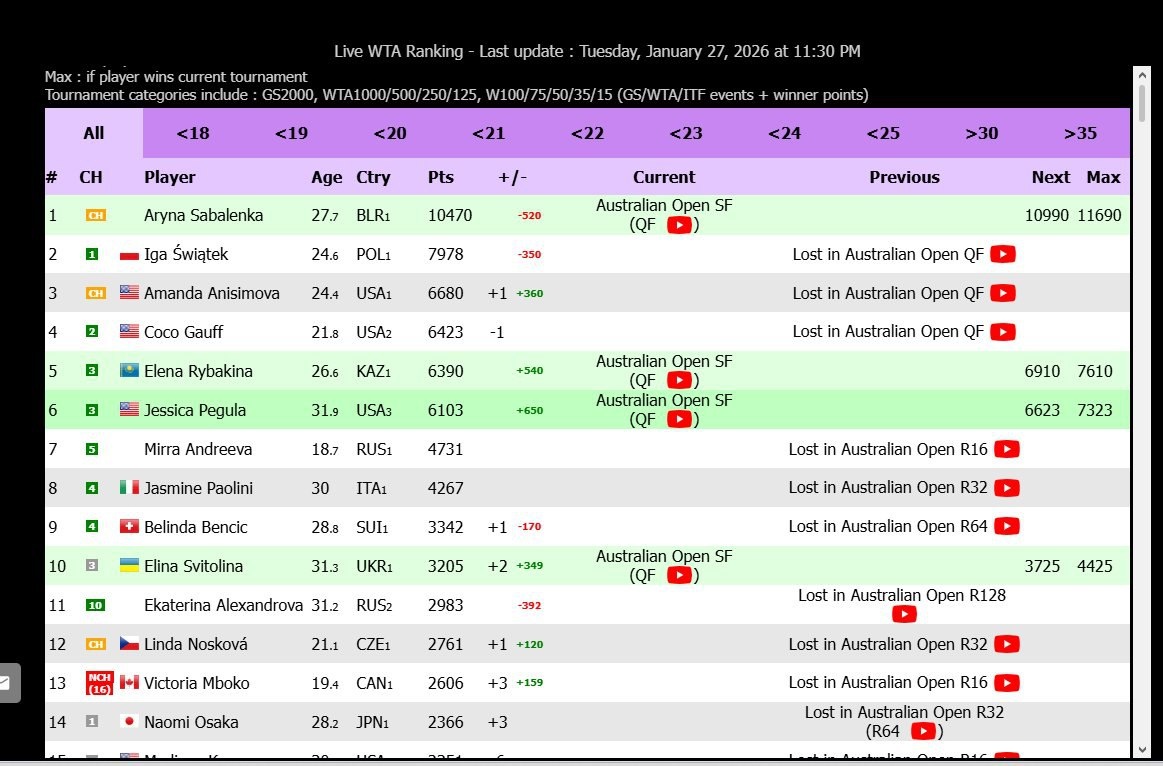Select the <25 age filter tab

pos(883,133)
